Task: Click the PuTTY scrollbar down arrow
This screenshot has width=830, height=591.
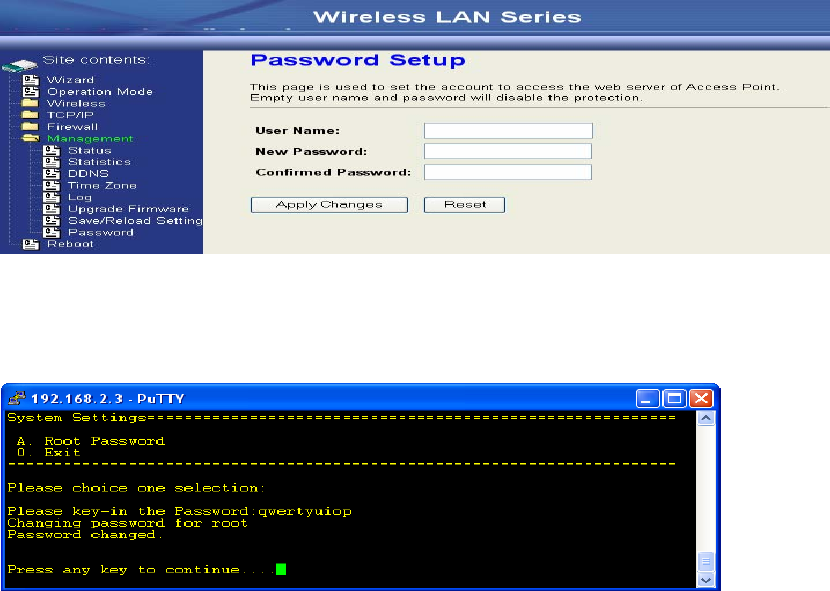Action: (706, 579)
